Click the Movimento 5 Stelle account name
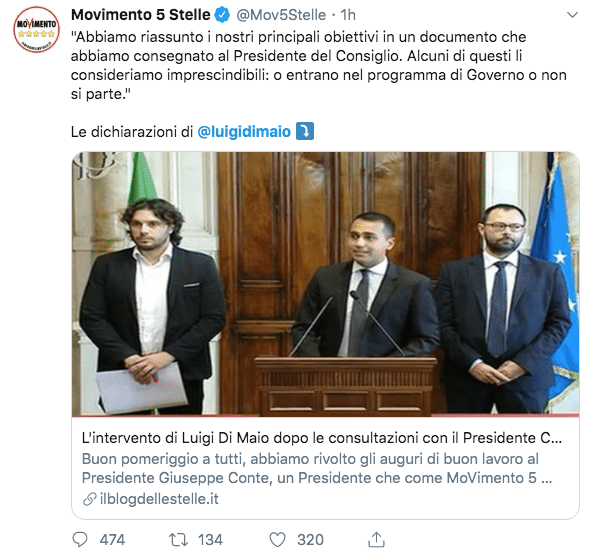This screenshot has height=556, width=592. click(x=140, y=15)
